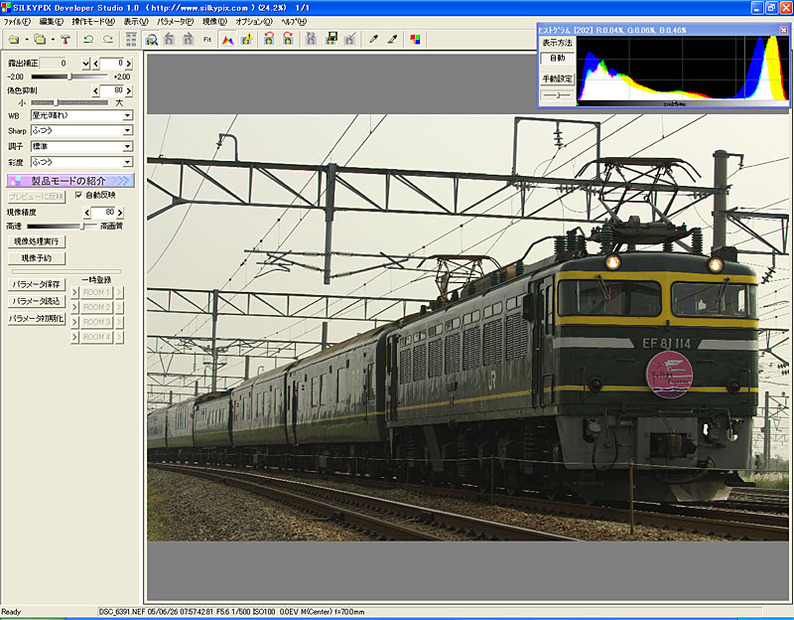794x620 pixels.
Task: Click the floppy disk save-develop icon
Action: pyautogui.click(x=332, y=40)
